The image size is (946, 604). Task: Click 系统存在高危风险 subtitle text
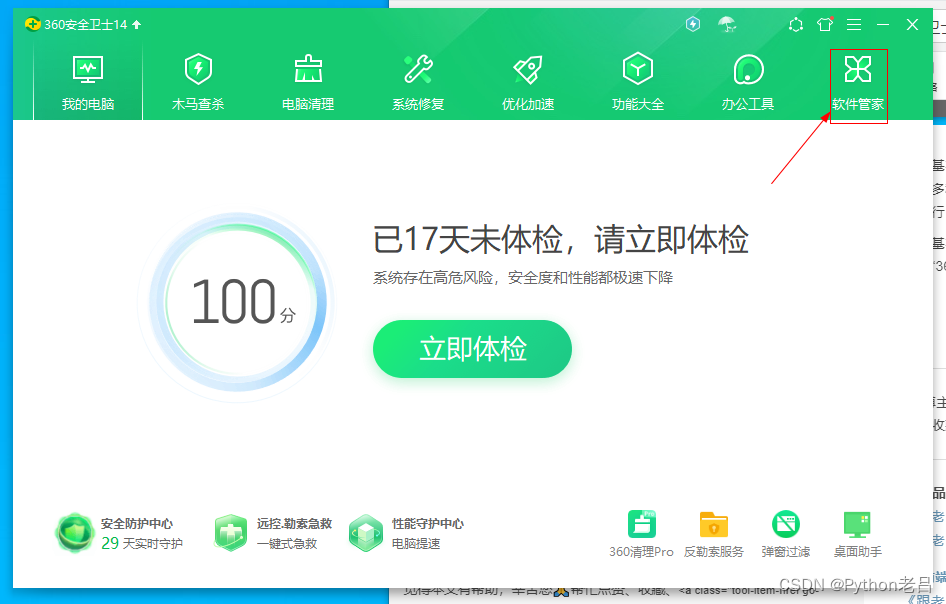click(x=523, y=278)
